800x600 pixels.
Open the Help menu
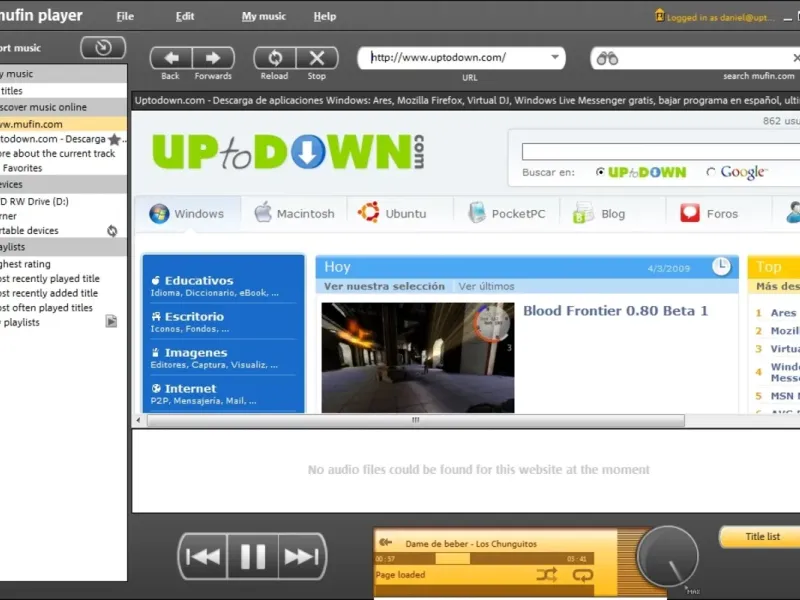(x=324, y=16)
